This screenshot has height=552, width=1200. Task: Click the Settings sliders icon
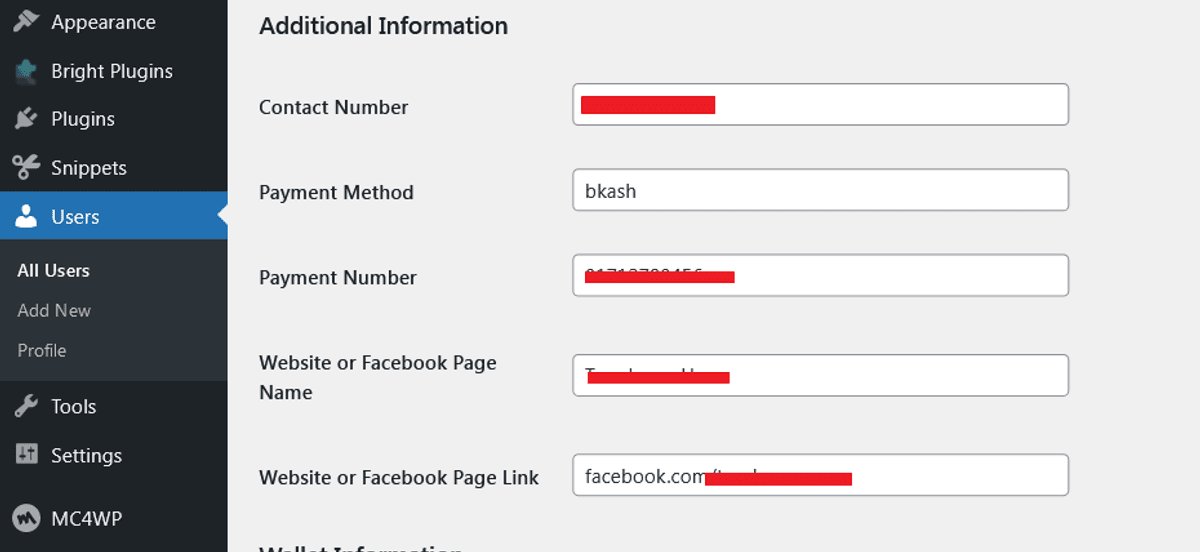(27, 455)
